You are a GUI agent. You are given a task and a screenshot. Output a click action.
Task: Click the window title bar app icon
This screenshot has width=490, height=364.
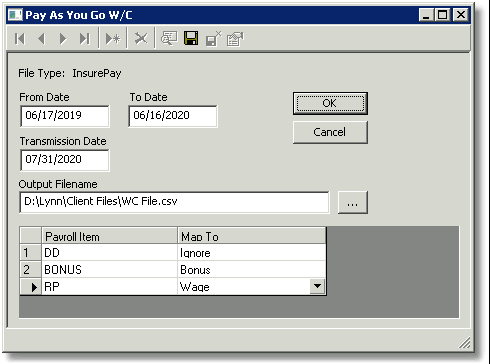[x=15, y=15]
